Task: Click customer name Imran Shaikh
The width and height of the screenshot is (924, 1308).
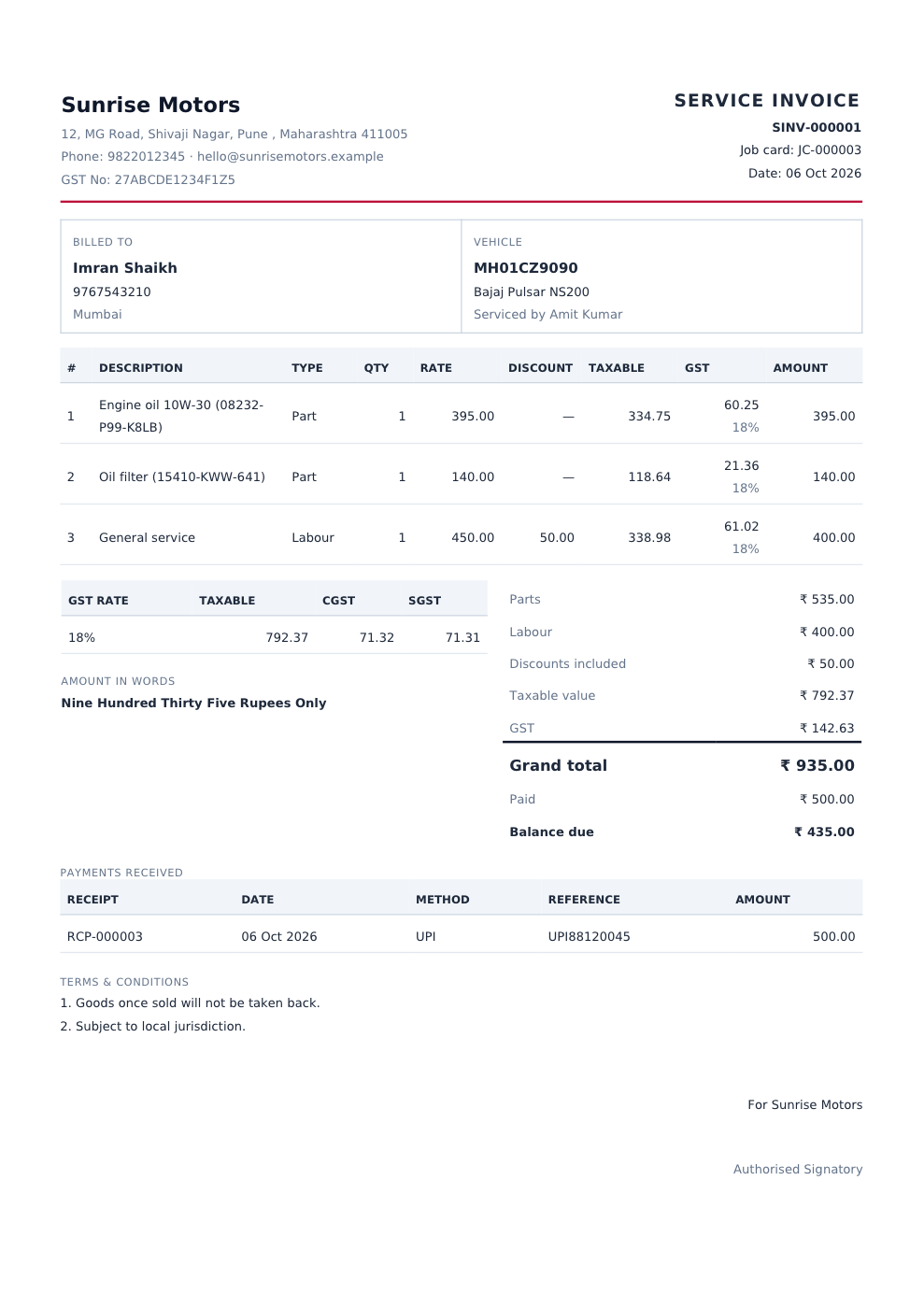Action: coord(125,267)
